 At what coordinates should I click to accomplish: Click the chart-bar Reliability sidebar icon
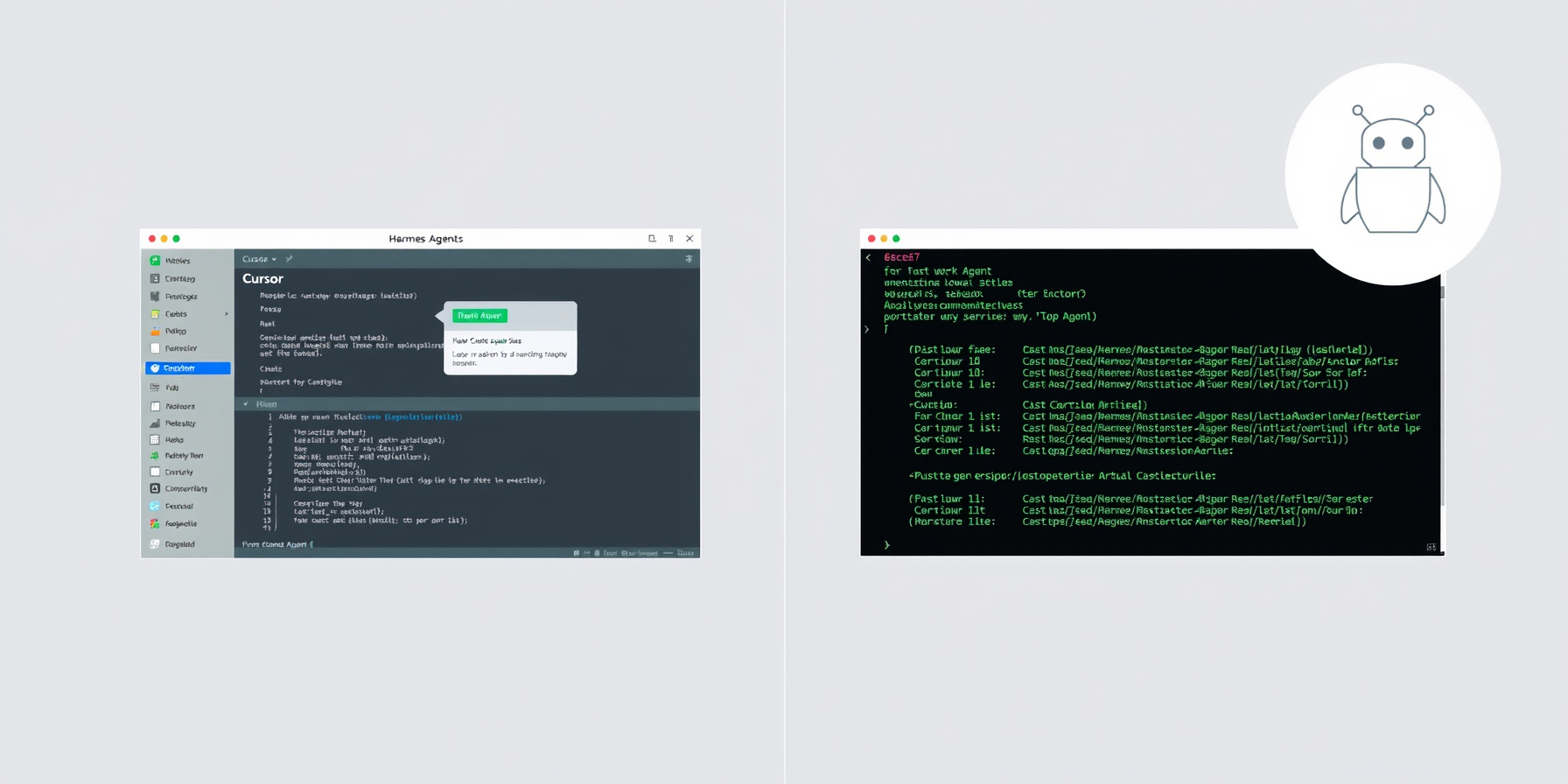tap(155, 423)
